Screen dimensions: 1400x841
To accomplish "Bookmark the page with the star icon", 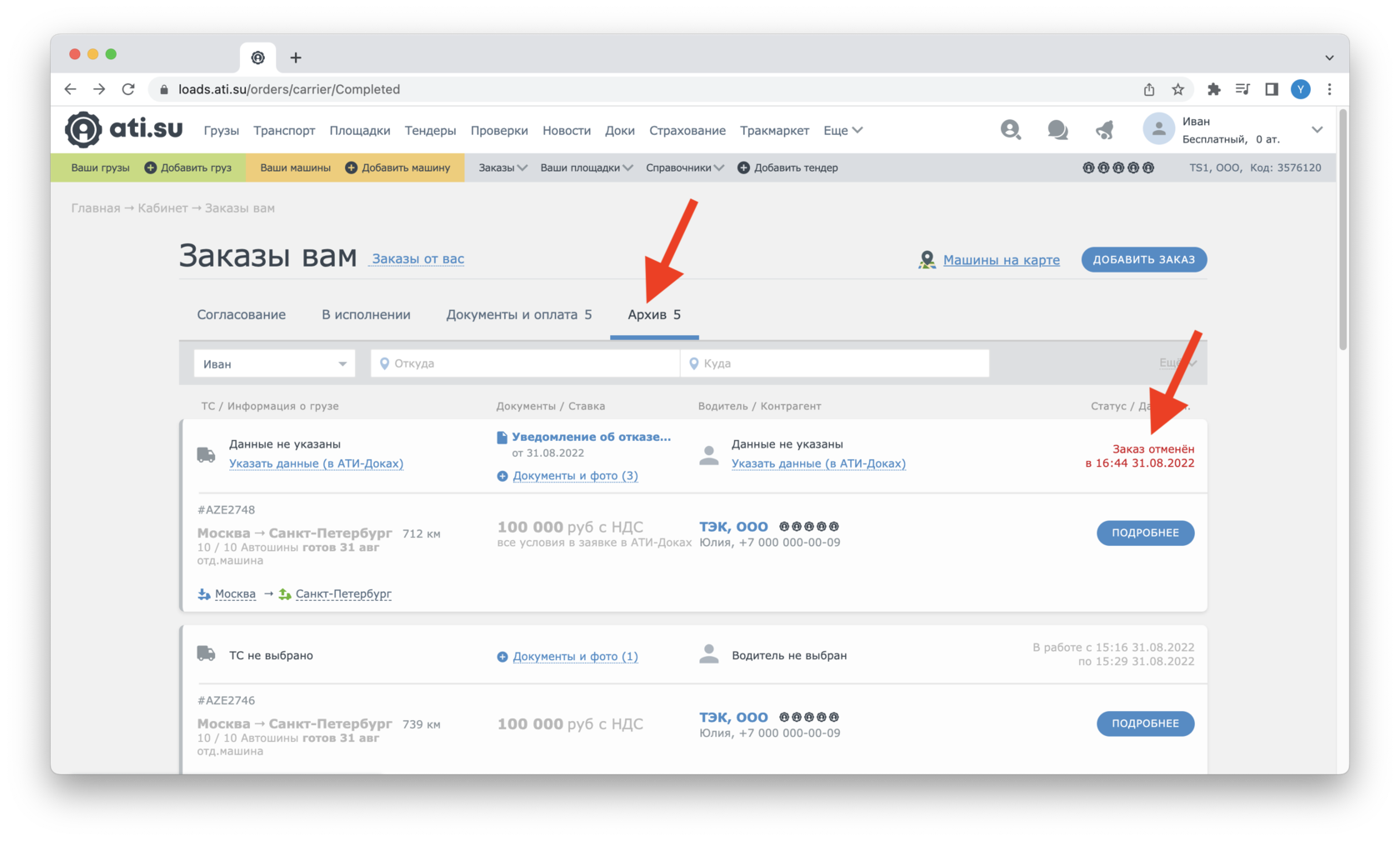I will click(x=1177, y=89).
